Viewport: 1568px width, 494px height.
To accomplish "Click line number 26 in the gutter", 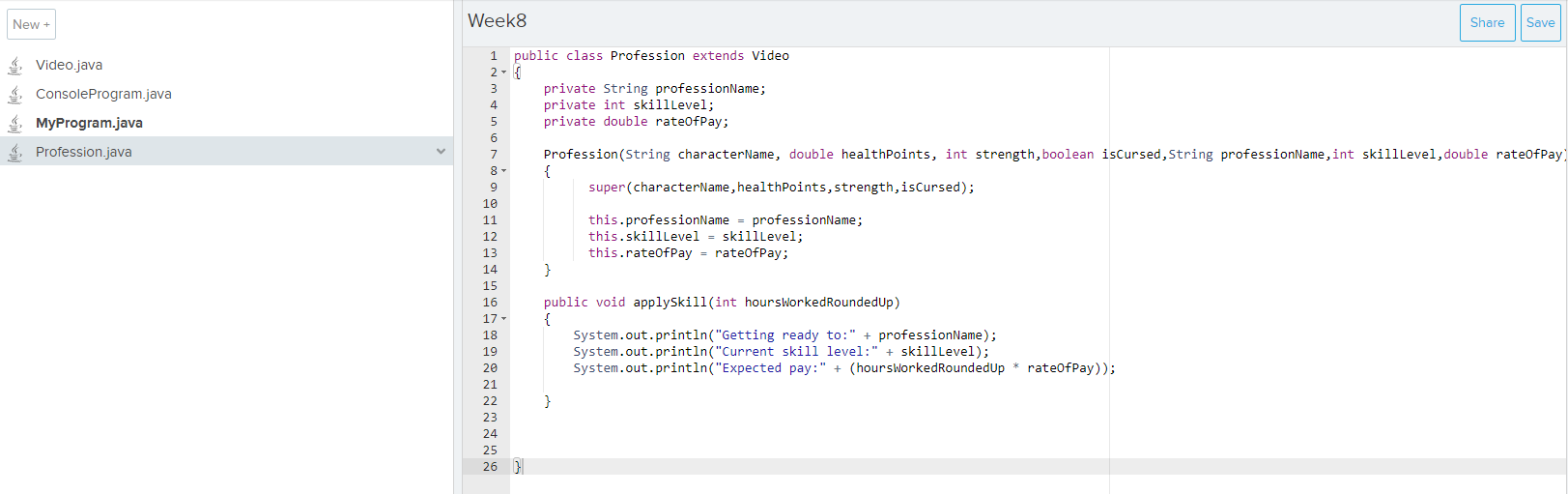I will point(490,467).
